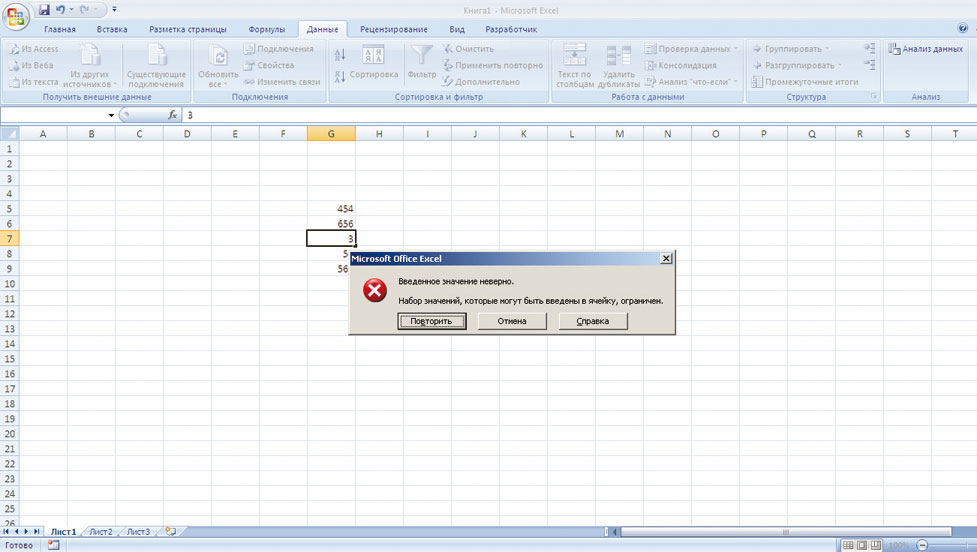Open the Разметка страницы tab
Screen dimensions: 977x552
tap(188, 29)
